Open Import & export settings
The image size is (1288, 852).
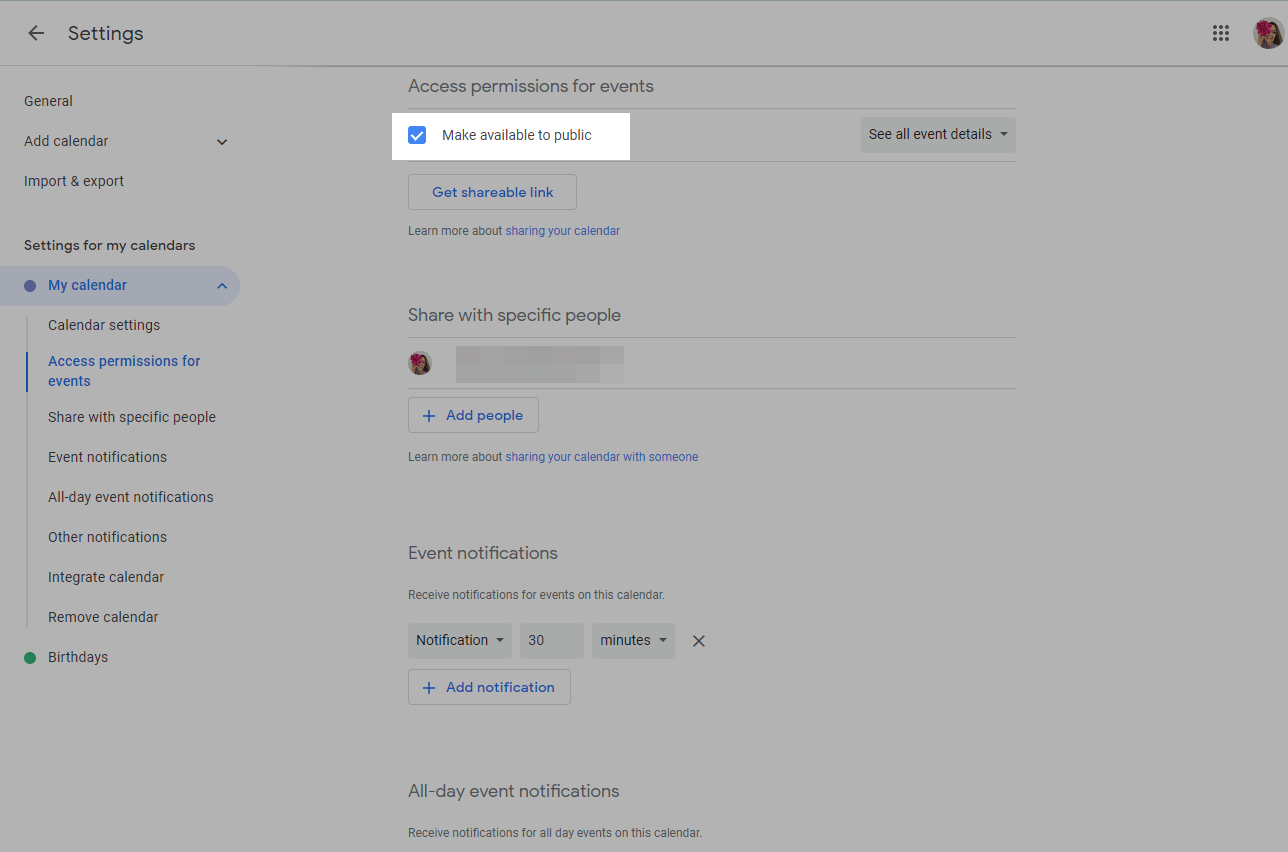pos(74,181)
